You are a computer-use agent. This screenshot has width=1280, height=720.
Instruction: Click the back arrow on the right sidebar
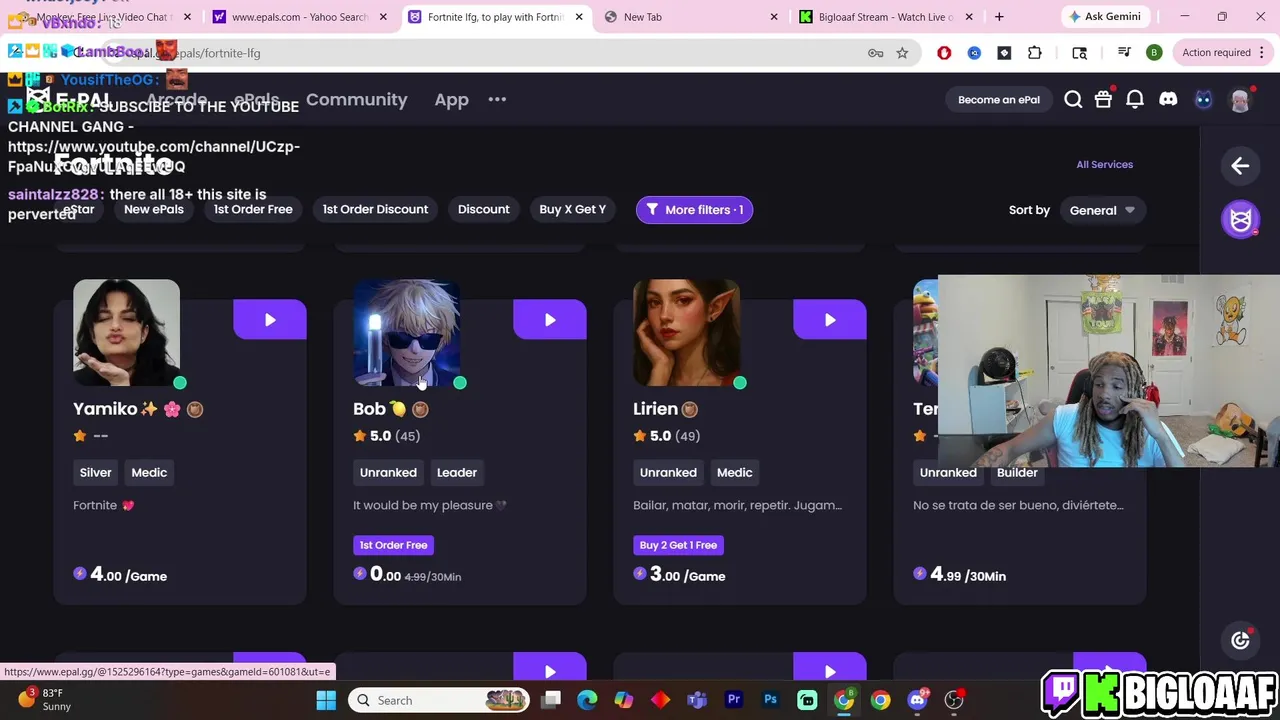(1240, 166)
